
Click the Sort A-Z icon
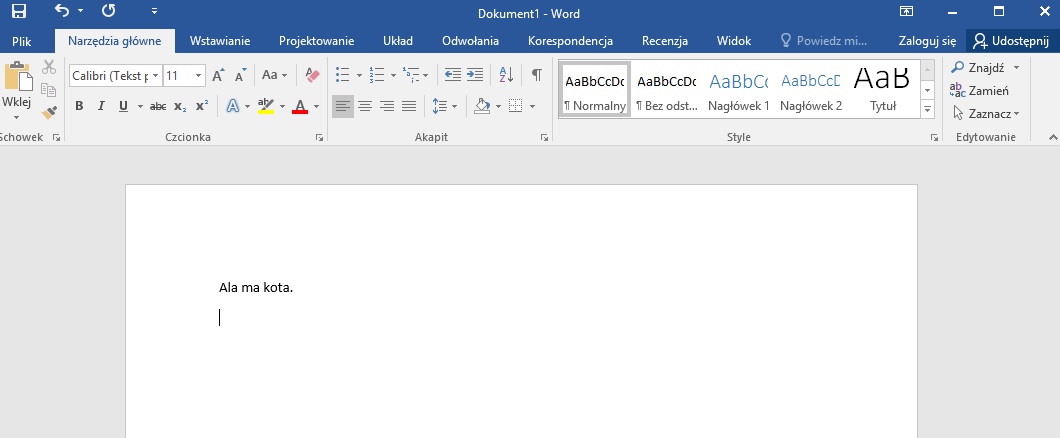coord(506,75)
